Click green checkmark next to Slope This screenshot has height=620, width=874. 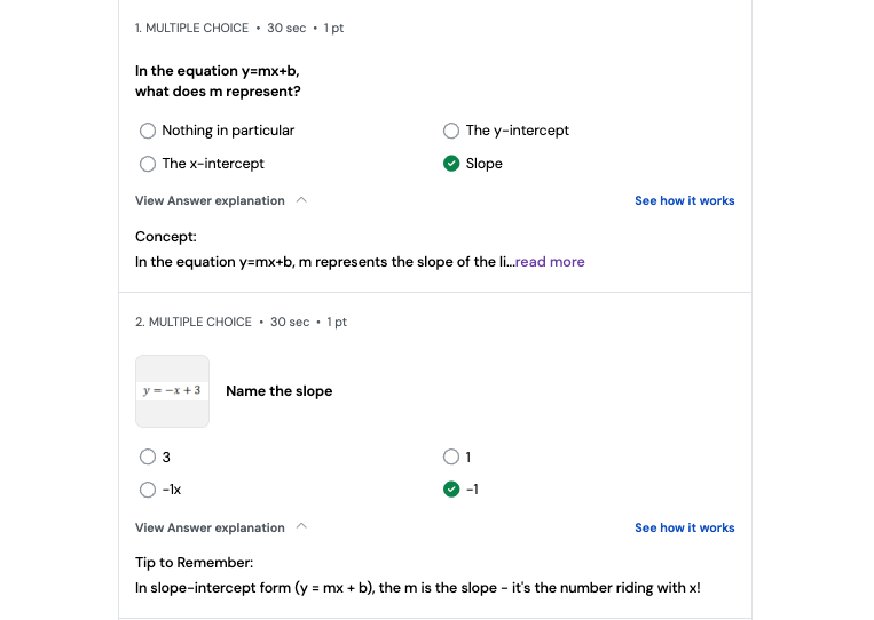[x=451, y=164]
